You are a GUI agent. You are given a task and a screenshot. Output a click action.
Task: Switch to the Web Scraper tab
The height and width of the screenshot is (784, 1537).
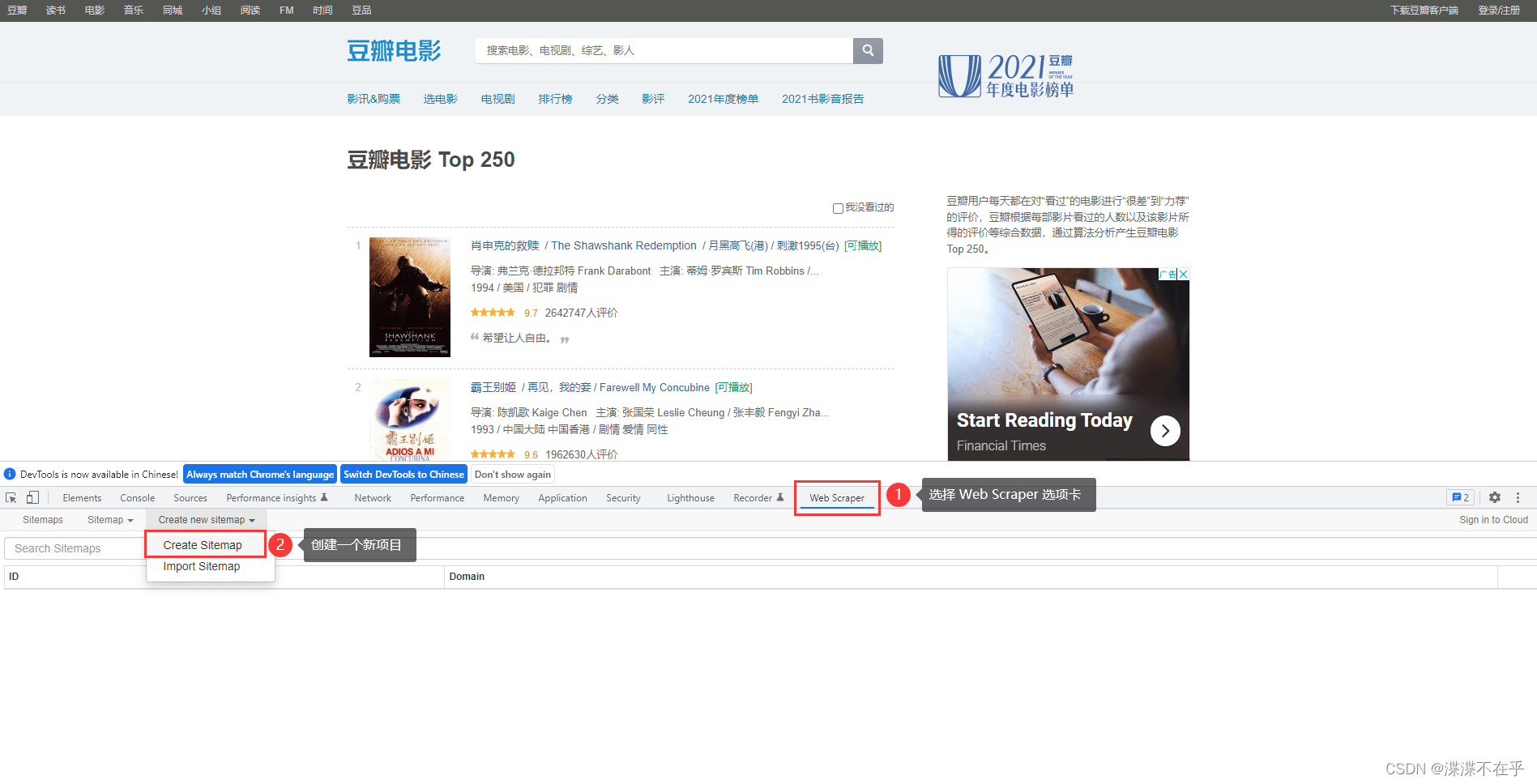tap(837, 498)
